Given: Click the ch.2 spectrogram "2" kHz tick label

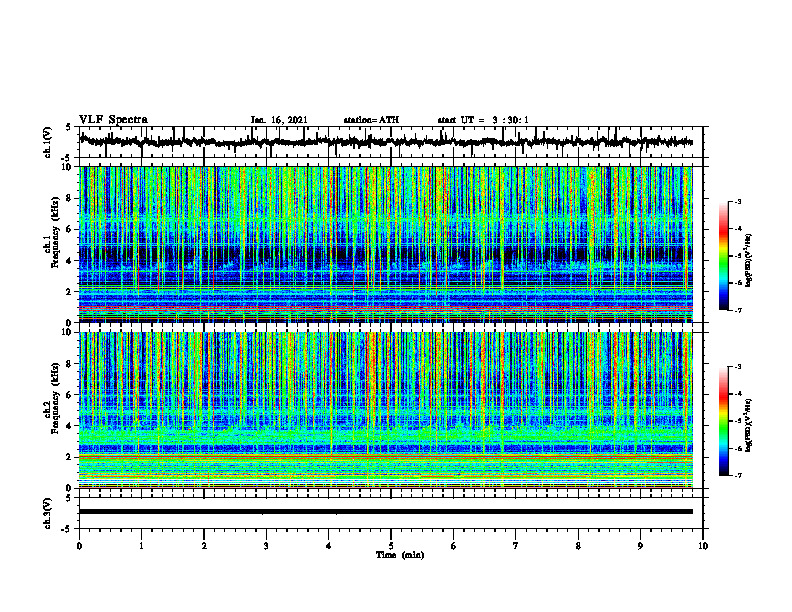Looking at the screenshot, I should click(x=70, y=457).
